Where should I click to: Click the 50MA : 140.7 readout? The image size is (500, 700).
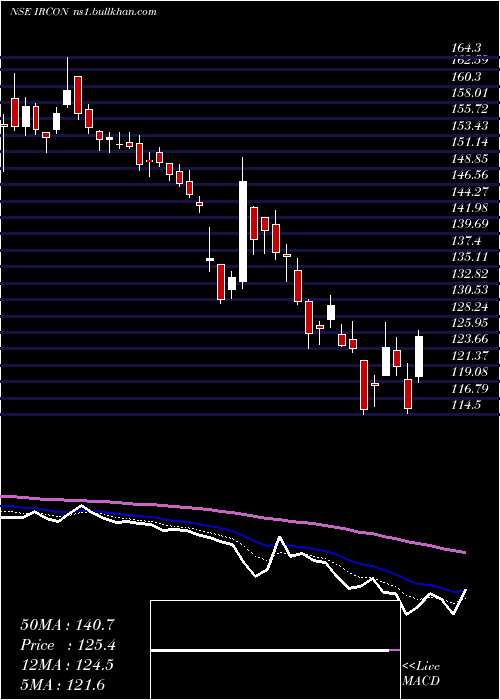(68, 625)
